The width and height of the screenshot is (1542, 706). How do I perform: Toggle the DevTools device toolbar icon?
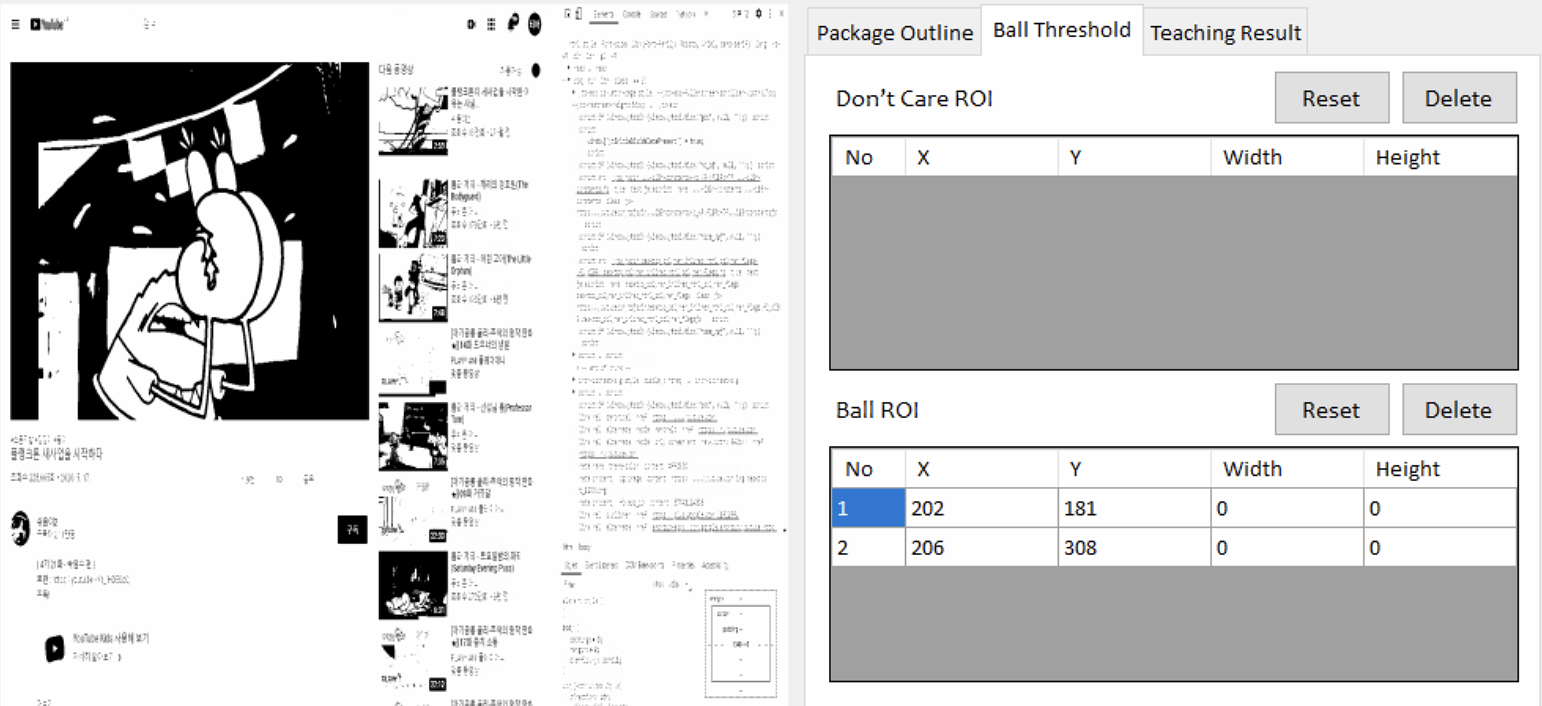click(x=579, y=14)
